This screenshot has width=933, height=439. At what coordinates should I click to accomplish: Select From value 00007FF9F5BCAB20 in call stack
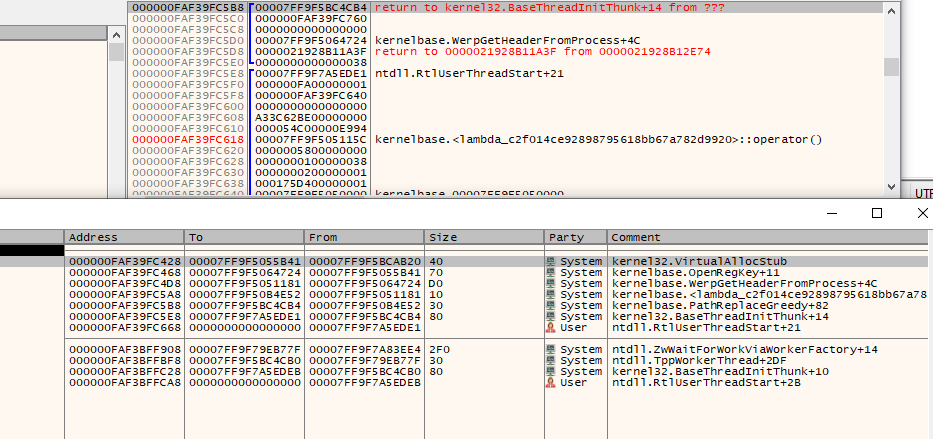(x=366, y=262)
